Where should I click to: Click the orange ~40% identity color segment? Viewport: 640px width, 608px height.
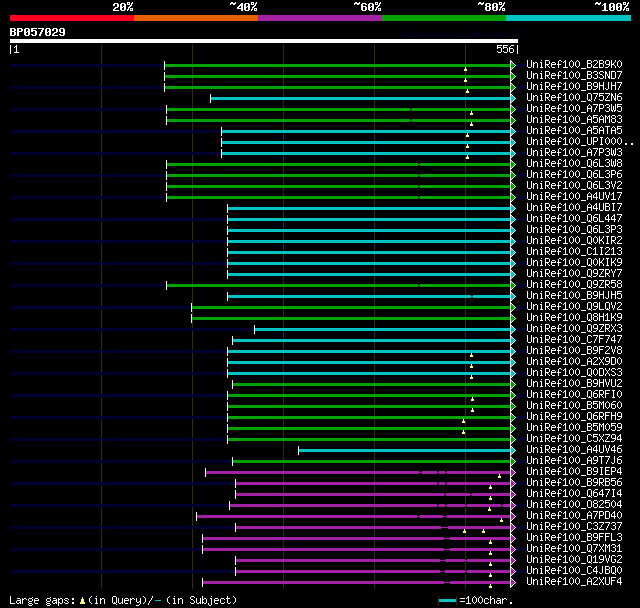[x=196, y=18]
